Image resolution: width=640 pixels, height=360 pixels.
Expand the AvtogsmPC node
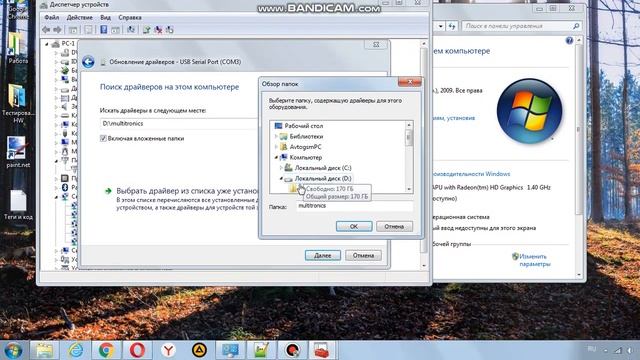276,147
